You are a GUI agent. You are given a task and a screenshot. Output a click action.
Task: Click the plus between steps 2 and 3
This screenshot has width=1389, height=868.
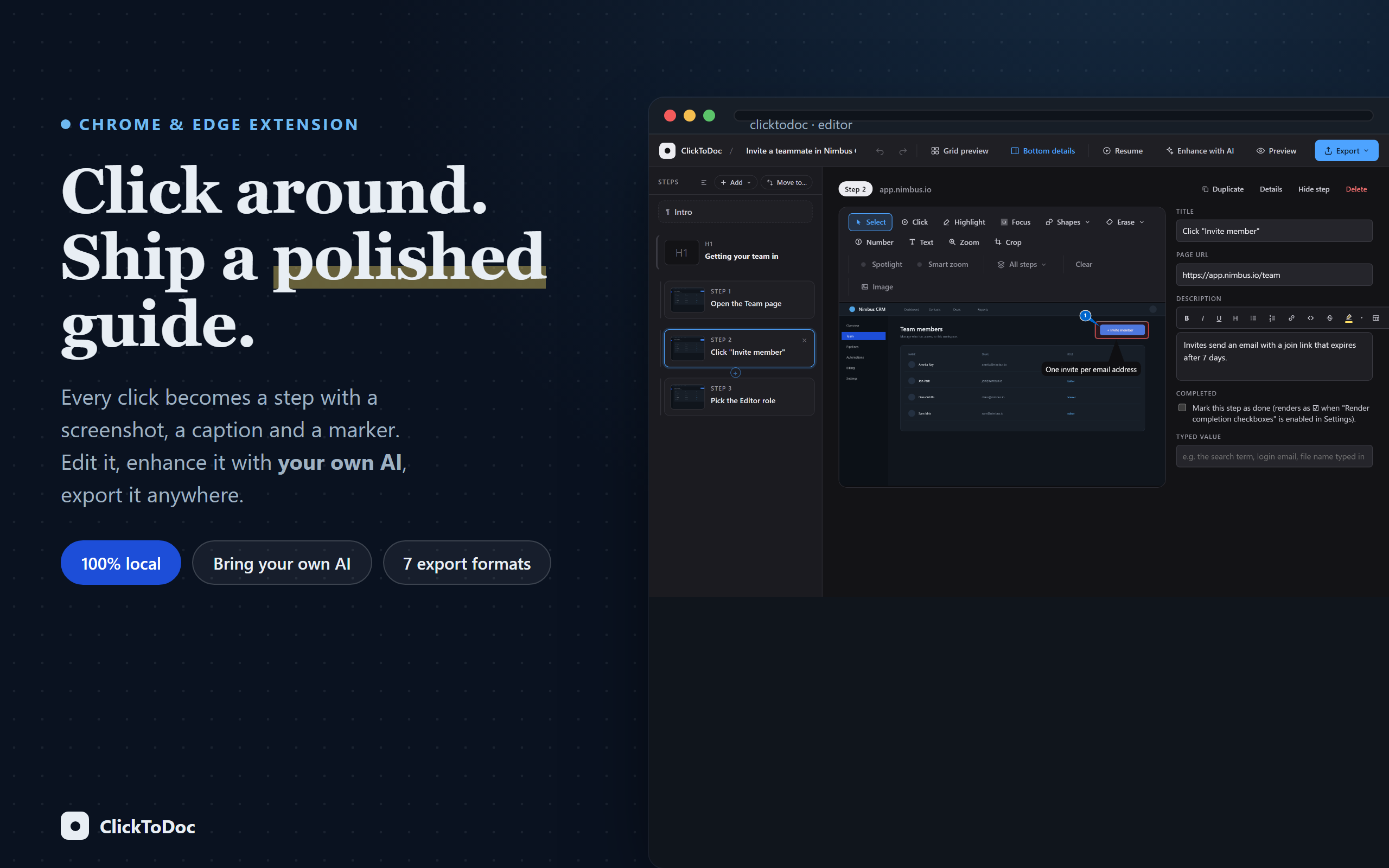735,373
